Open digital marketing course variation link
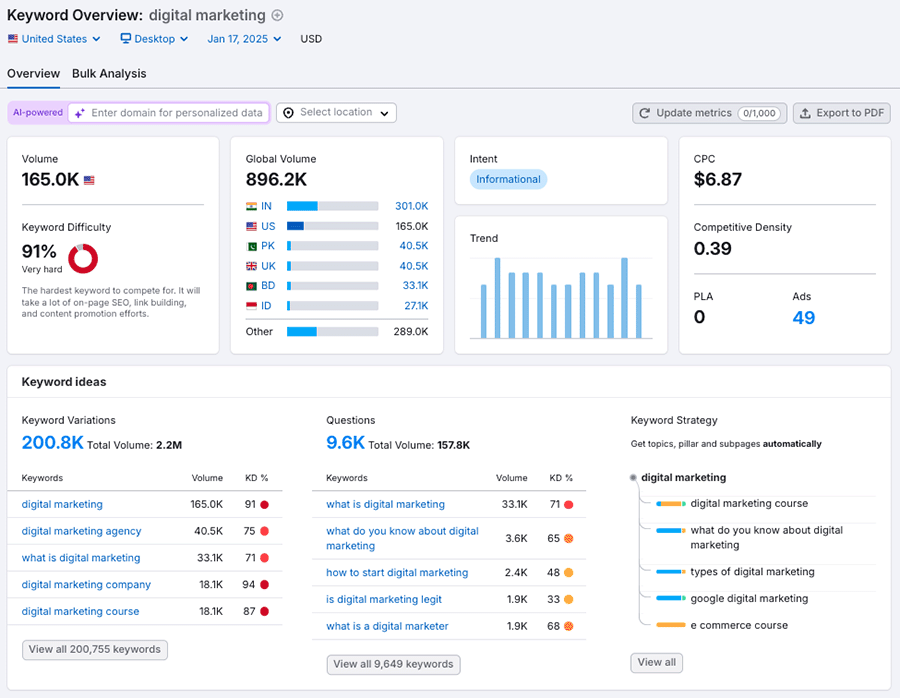 click(80, 612)
